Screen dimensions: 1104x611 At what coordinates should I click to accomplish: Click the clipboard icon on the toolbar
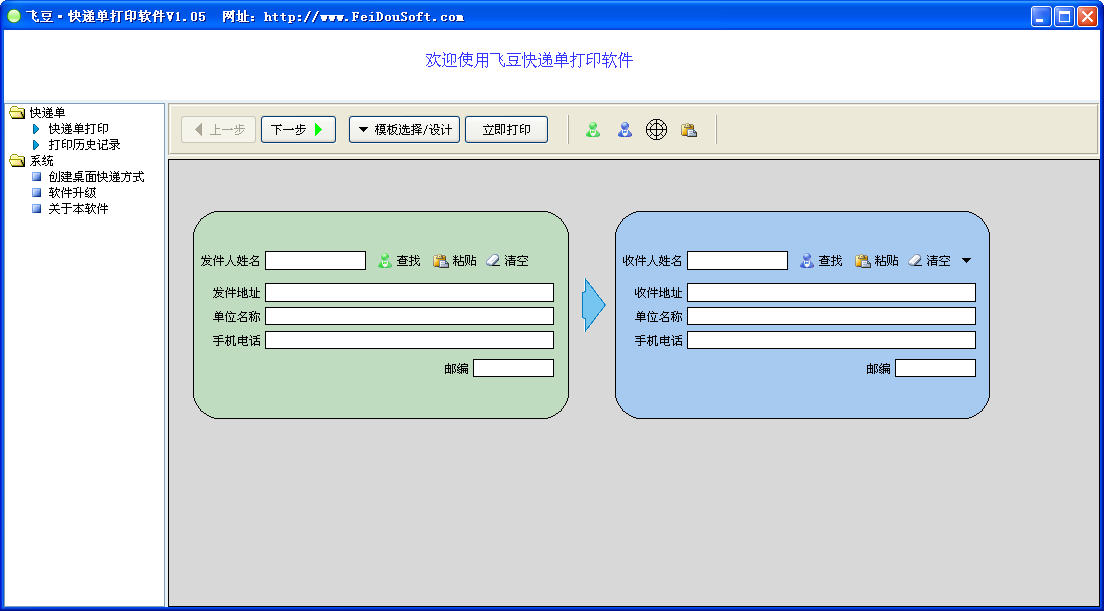coord(689,129)
